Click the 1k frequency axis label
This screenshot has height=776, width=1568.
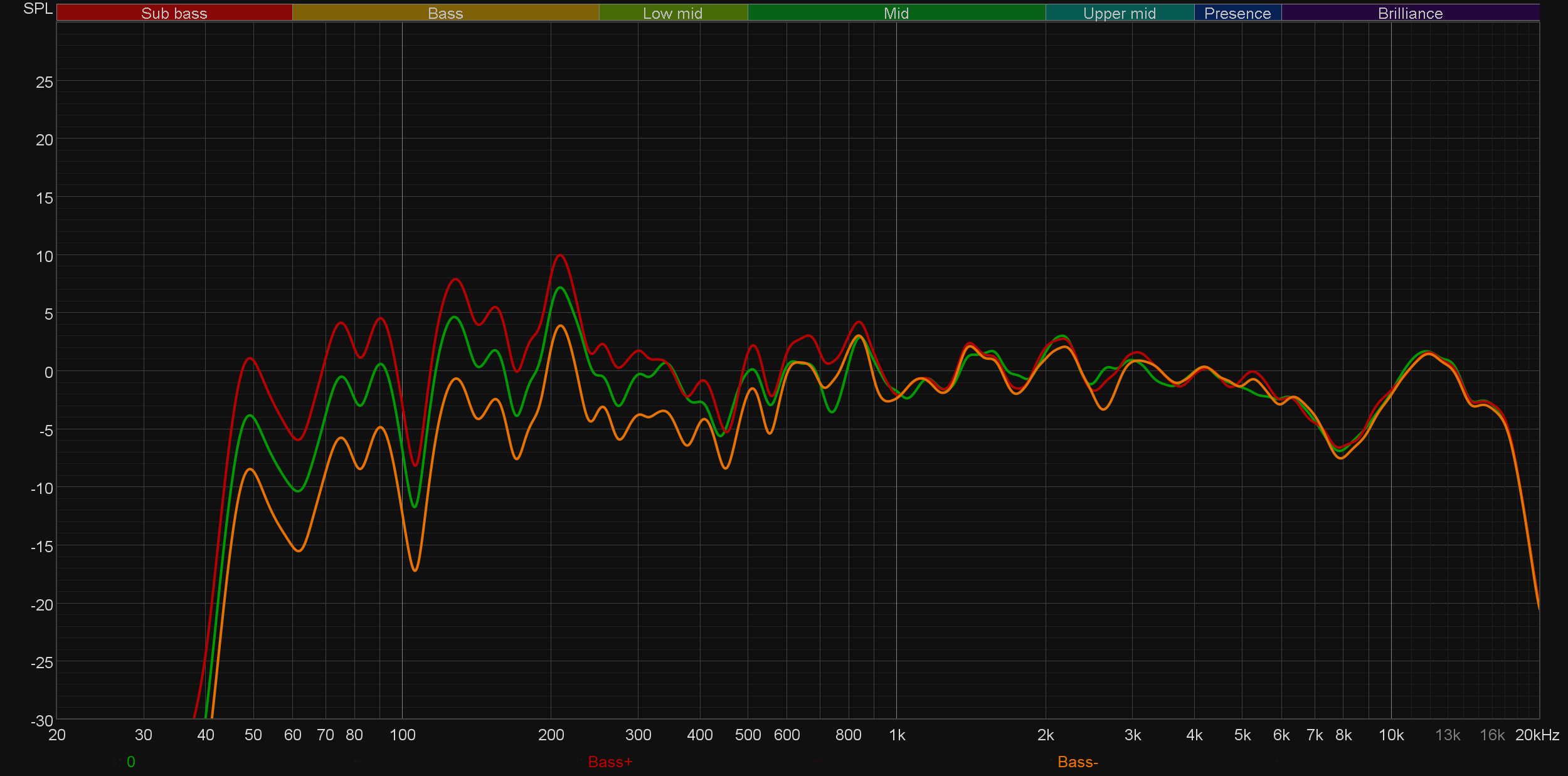[x=897, y=735]
